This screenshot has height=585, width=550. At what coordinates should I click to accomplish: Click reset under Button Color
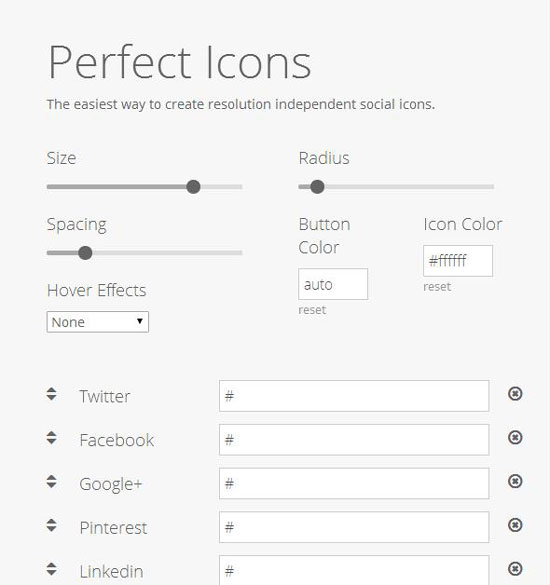(x=312, y=310)
